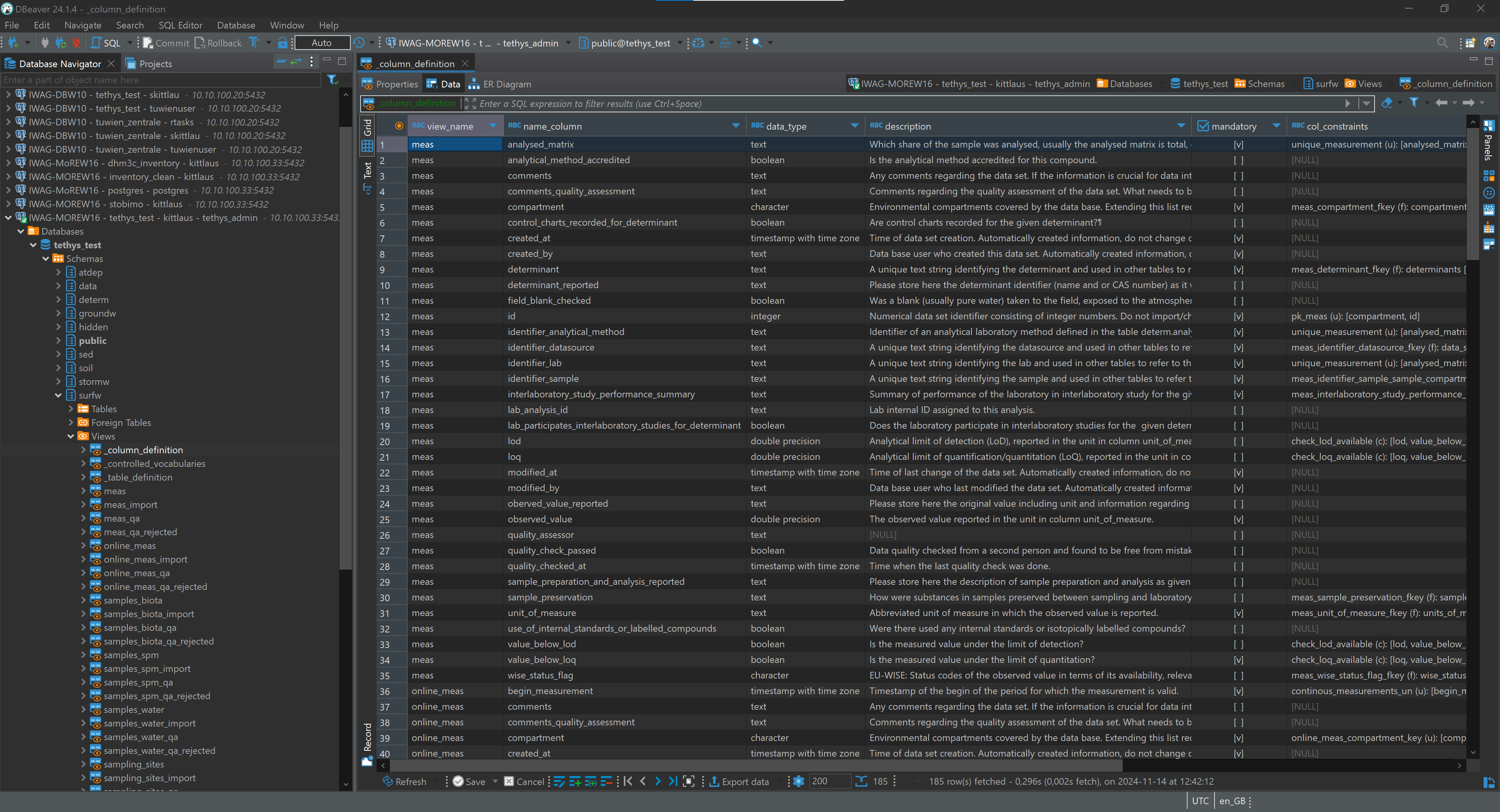Click the filter icon in Database Navigator
This screenshot has height=812, width=1500.
[332, 80]
